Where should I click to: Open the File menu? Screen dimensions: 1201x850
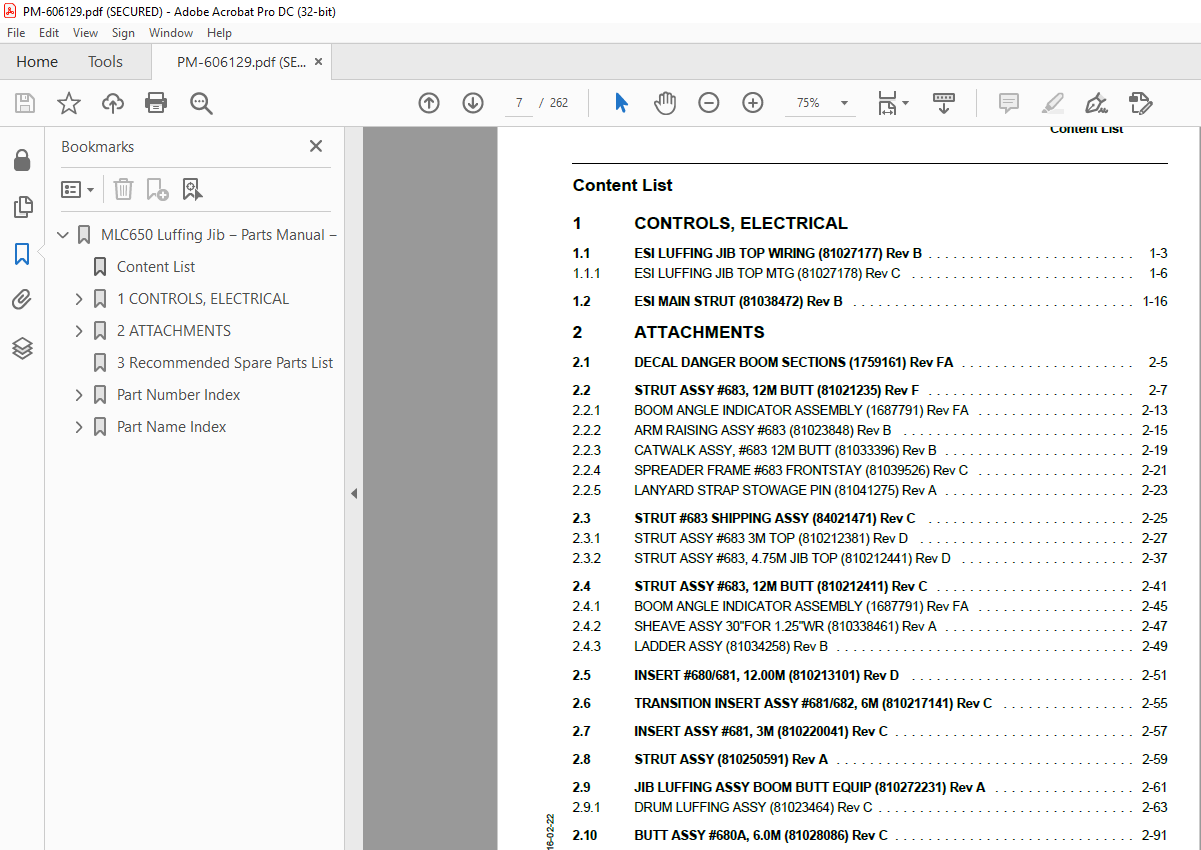click(x=16, y=33)
